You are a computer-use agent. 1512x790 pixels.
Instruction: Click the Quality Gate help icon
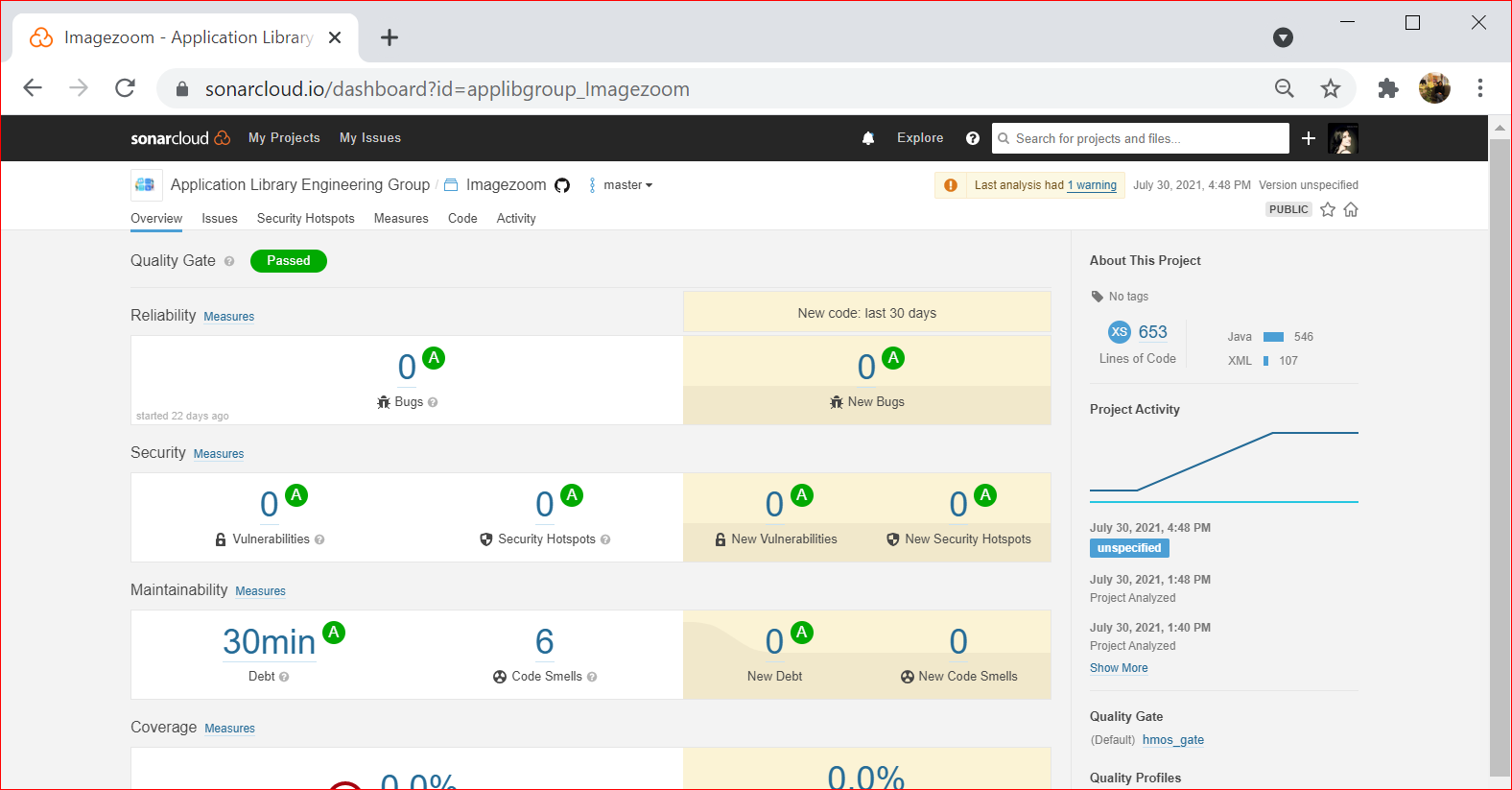pos(229,261)
